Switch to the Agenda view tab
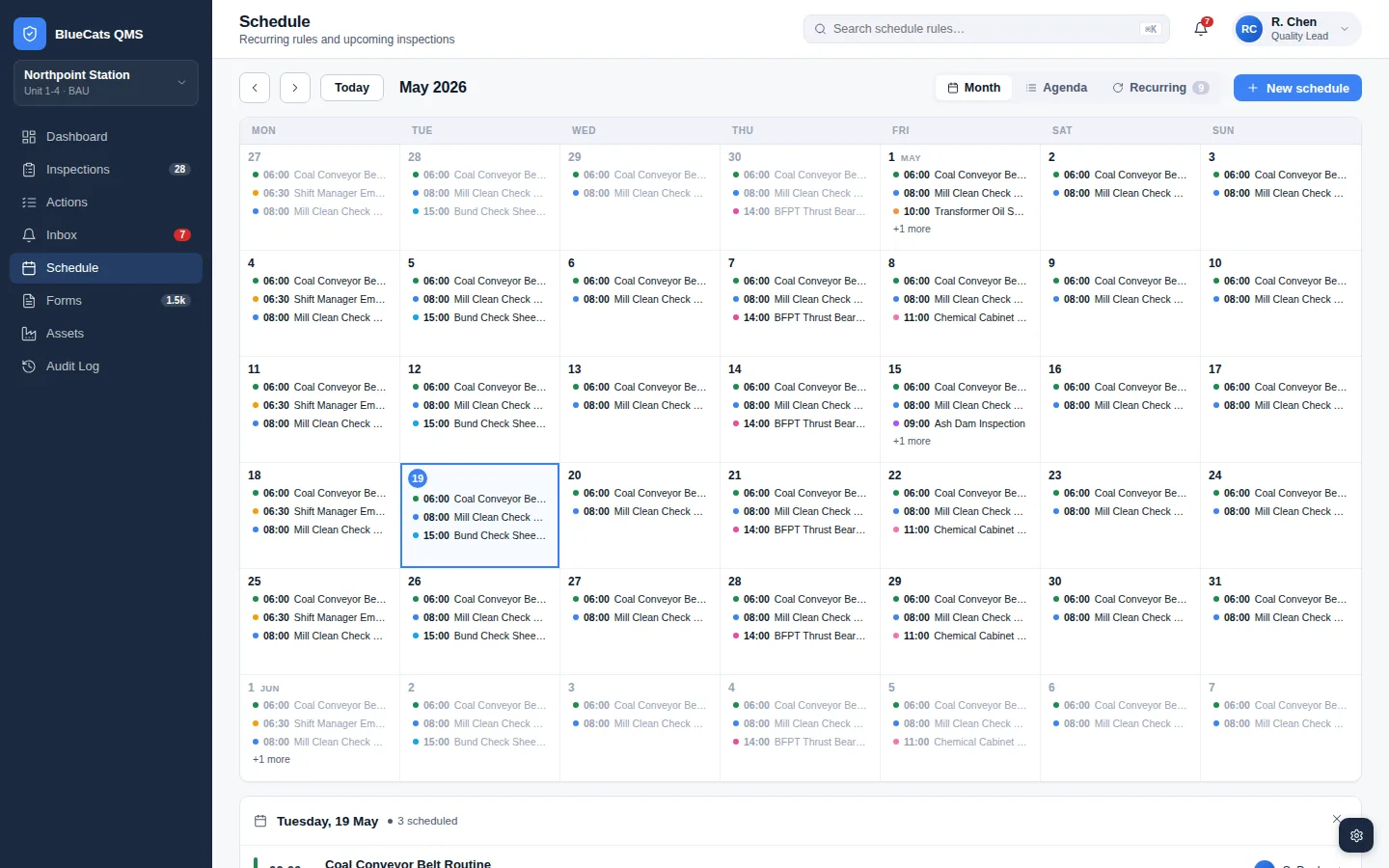Screen dimensions: 1389x868 [x=1056, y=88]
